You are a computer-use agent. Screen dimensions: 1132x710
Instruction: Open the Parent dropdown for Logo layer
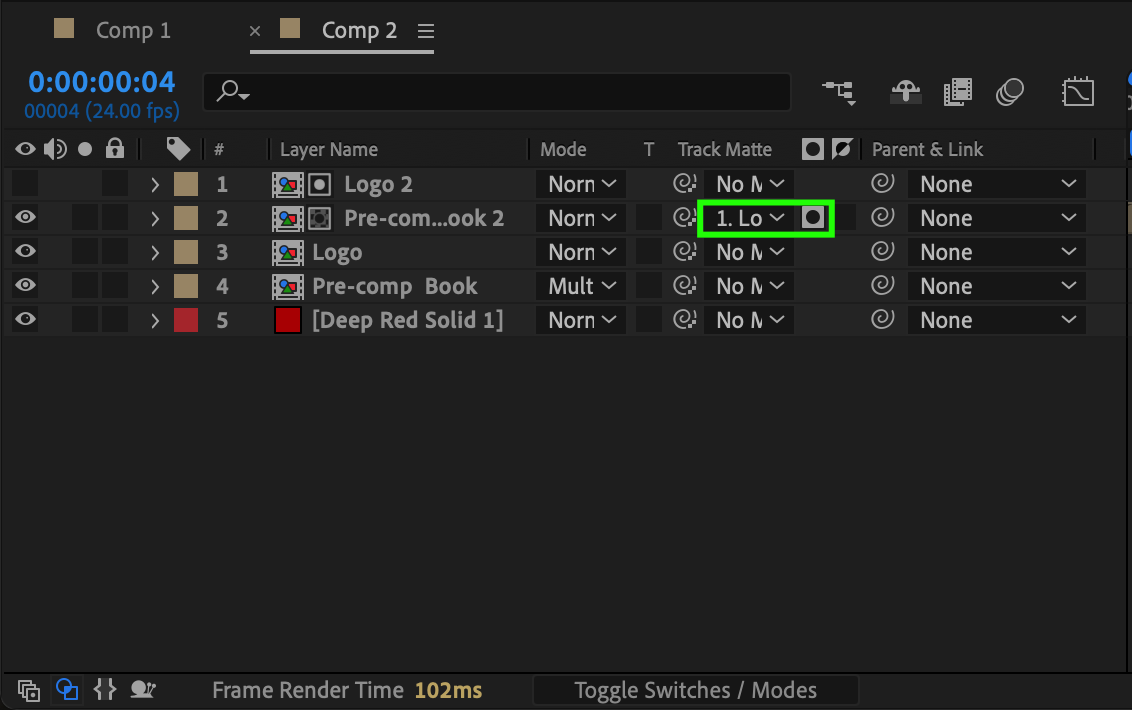pos(996,252)
